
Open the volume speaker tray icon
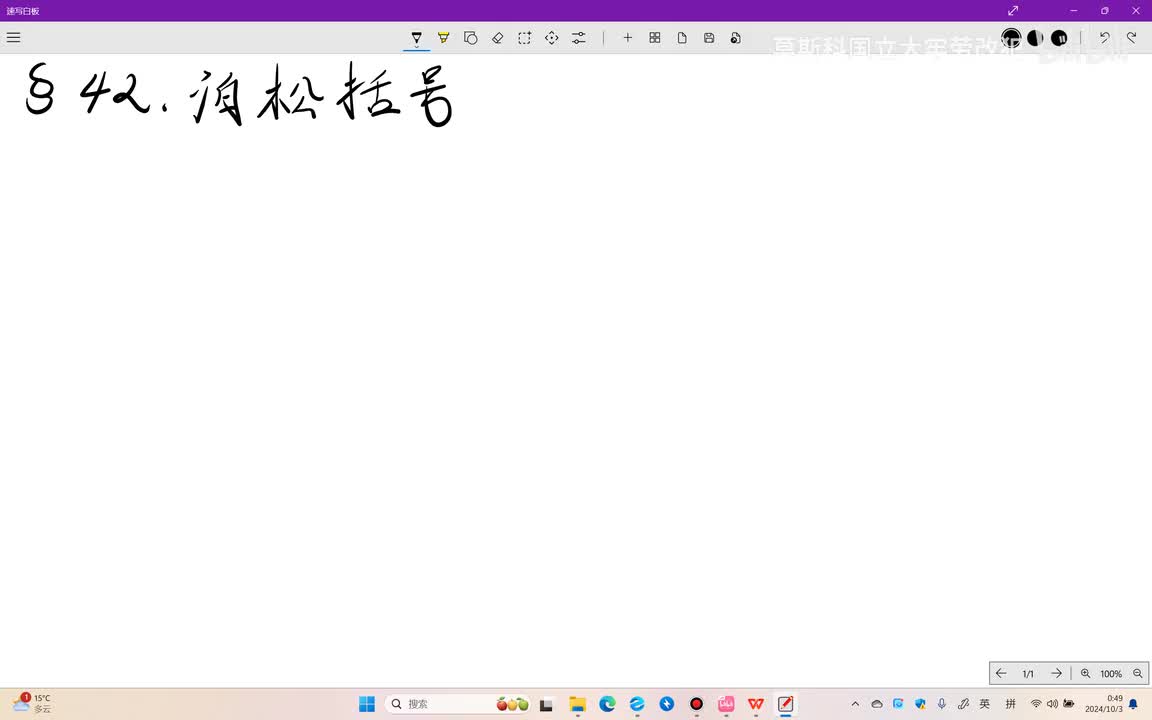(1052, 704)
